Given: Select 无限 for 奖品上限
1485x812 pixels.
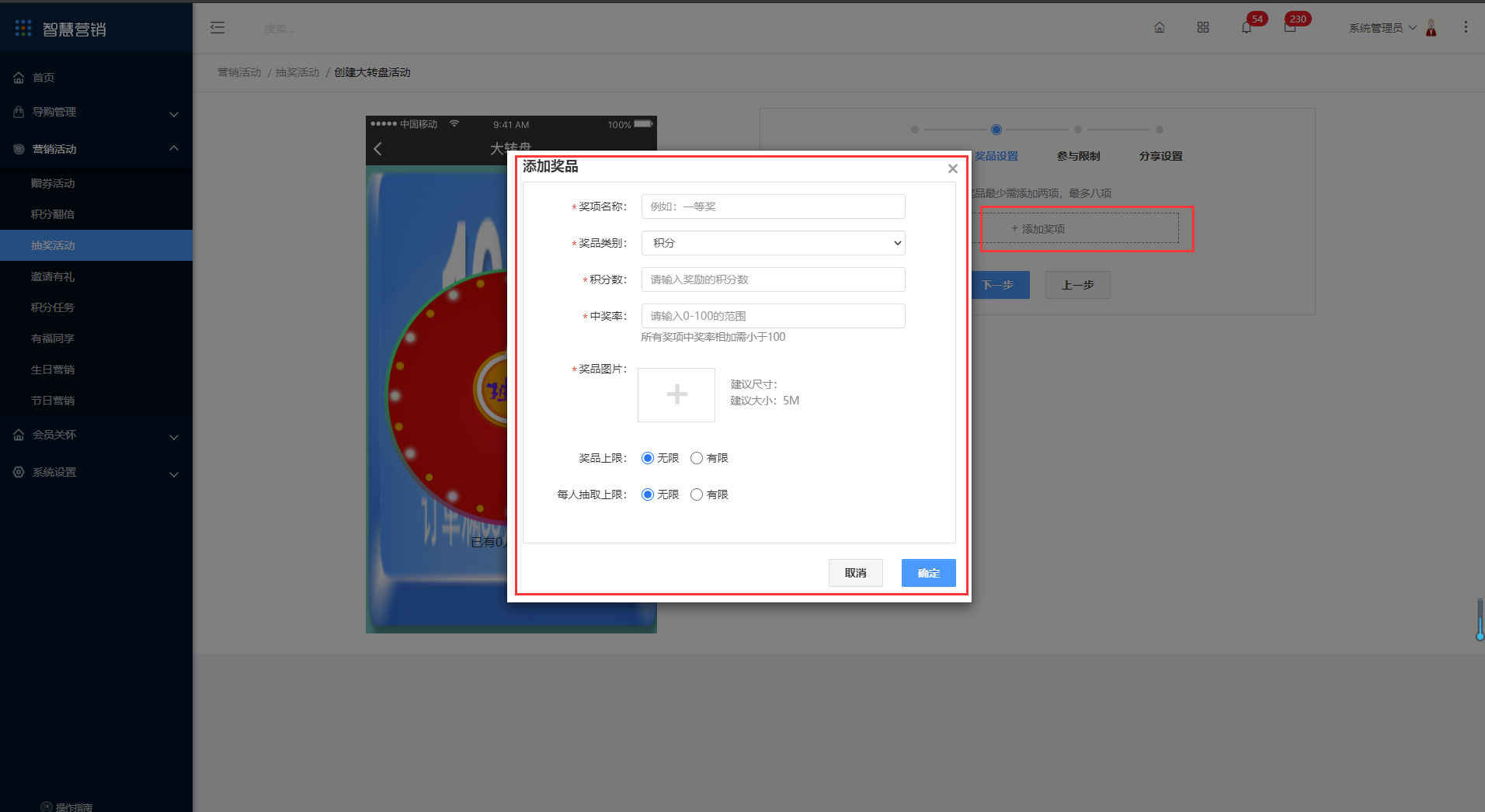Looking at the screenshot, I should tap(648, 458).
